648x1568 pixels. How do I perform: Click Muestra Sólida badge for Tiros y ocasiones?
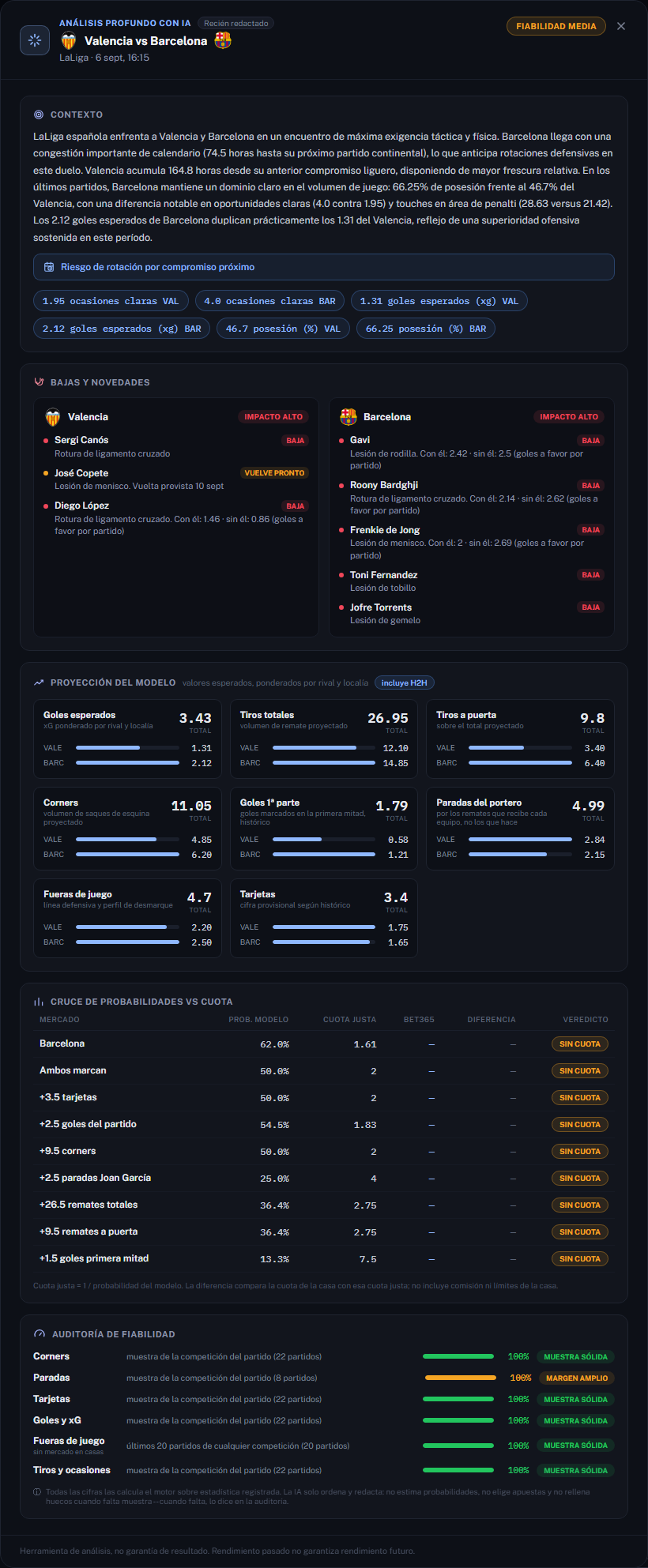tap(576, 1471)
